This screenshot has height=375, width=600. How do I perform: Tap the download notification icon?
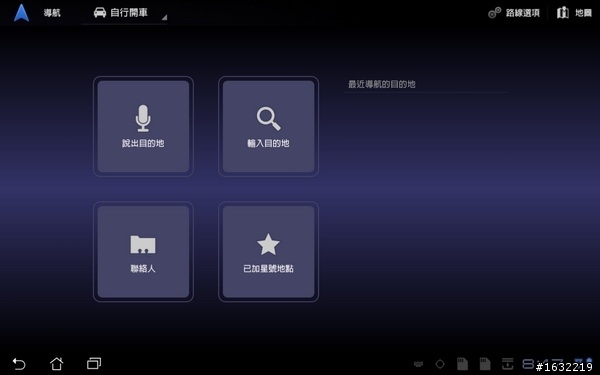coord(508,364)
